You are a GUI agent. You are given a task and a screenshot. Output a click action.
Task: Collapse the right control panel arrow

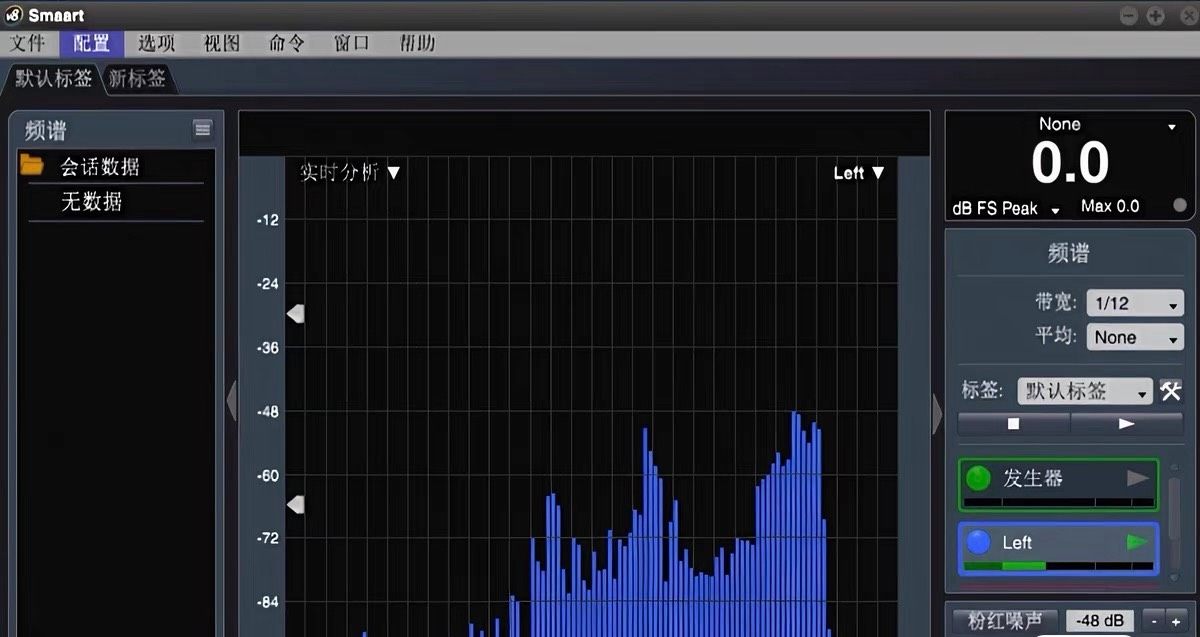click(937, 413)
